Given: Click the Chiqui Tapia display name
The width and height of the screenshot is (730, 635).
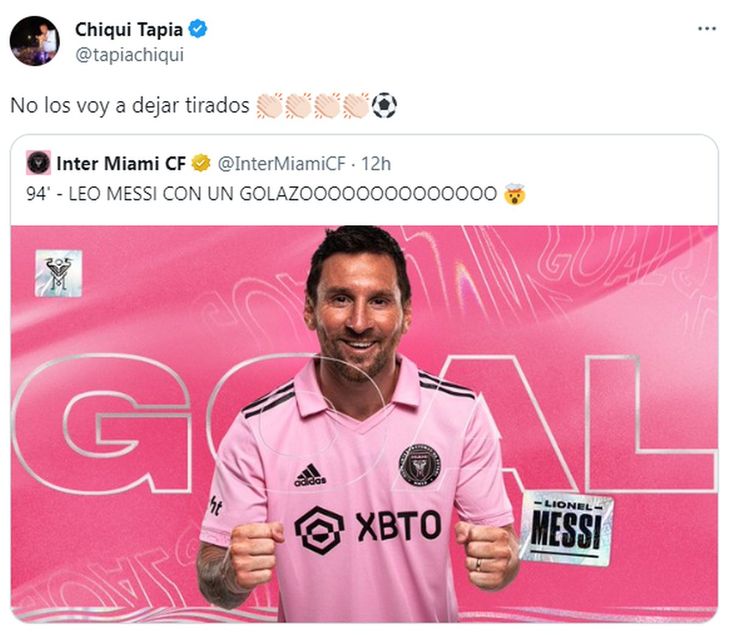Looking at the screenshot, I should [x=129, y=29].
